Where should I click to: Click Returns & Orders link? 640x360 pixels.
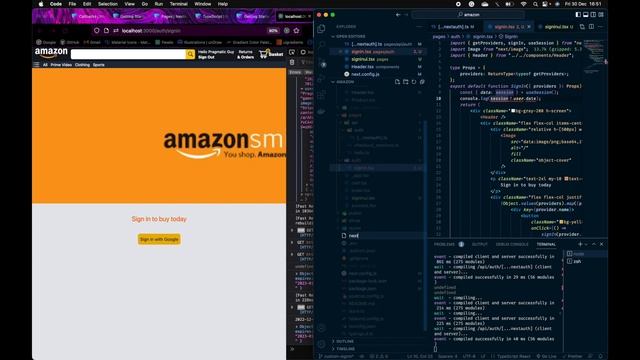point(245,55)
